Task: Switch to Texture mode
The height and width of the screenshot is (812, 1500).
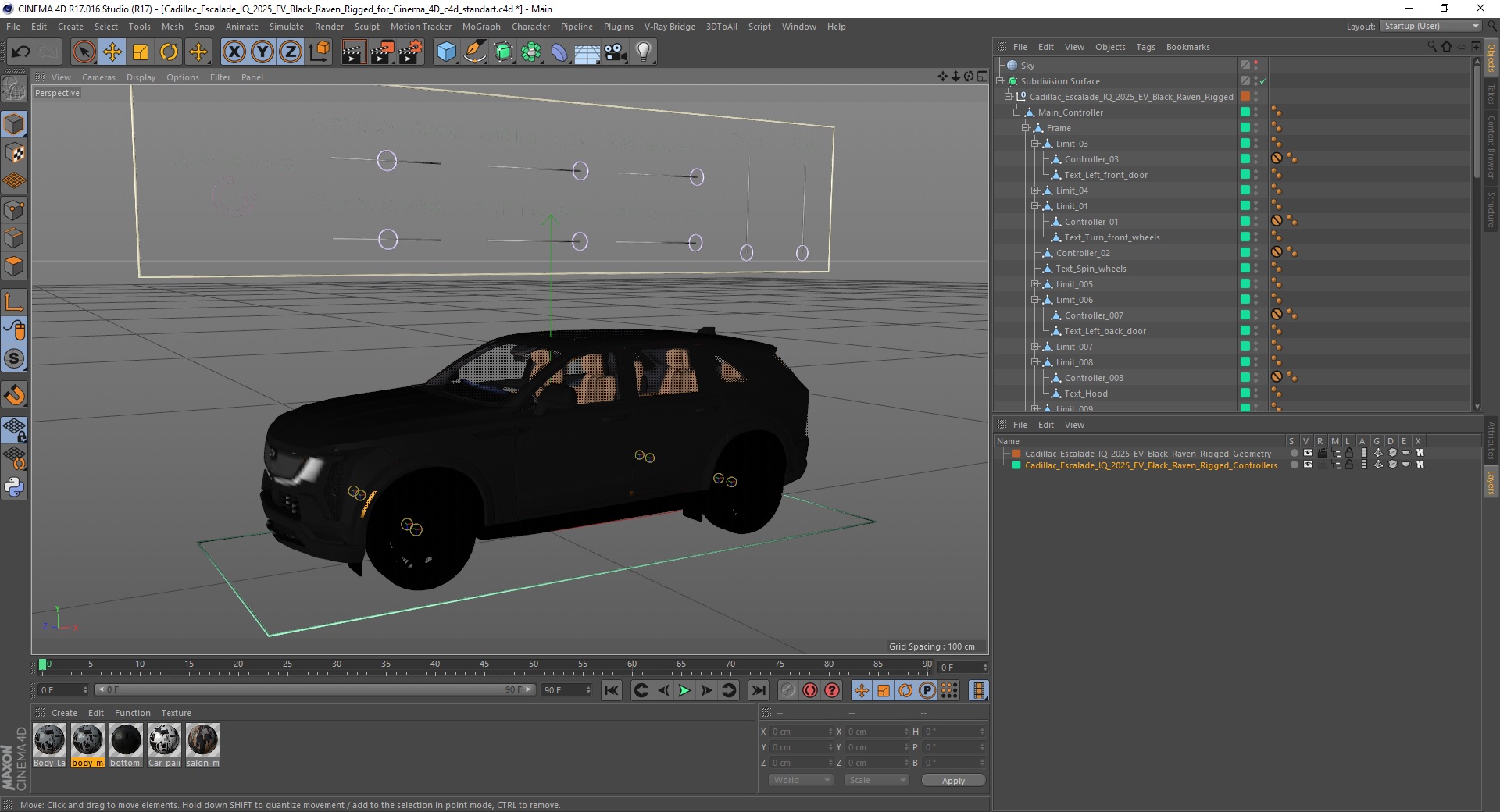Action: (x=14, y=152)
